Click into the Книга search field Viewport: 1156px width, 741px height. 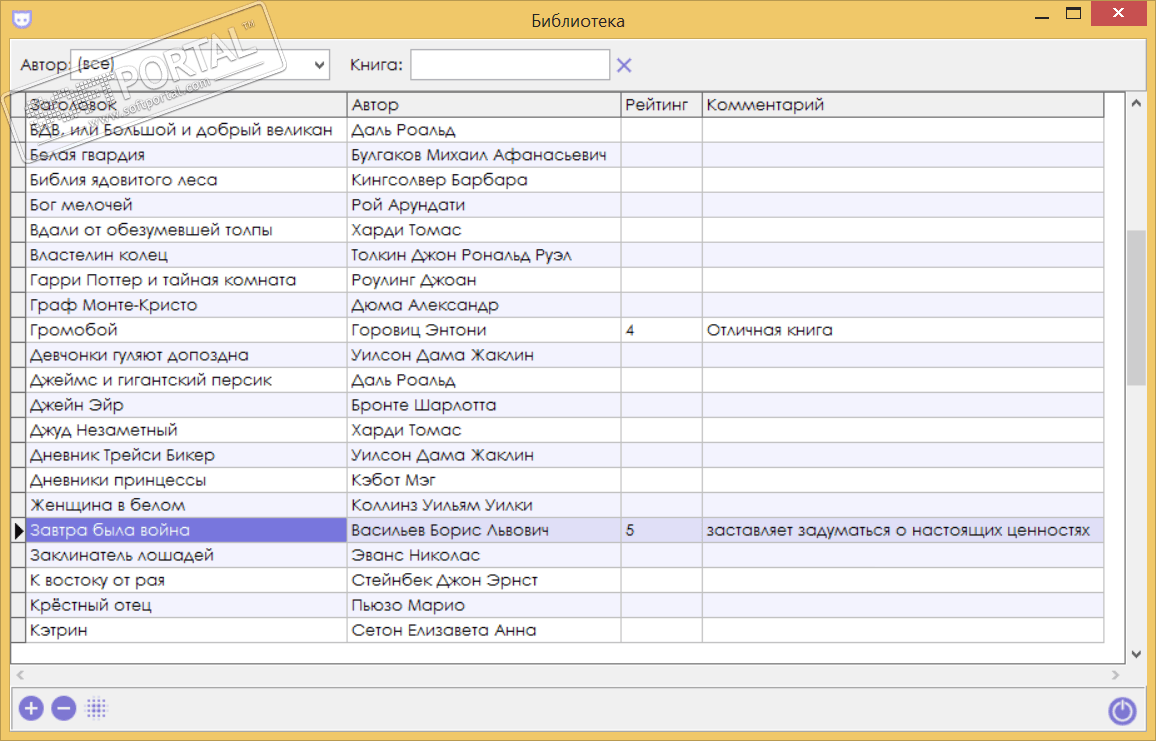(x=510, y=64)
